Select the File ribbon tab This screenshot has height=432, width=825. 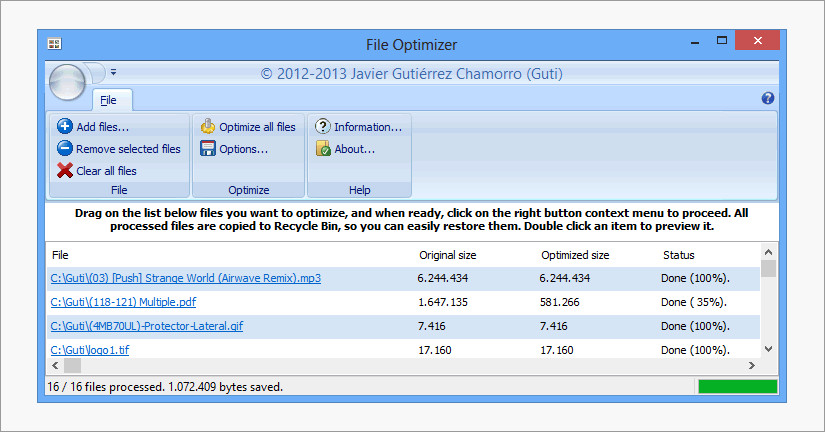pos(108,100)
